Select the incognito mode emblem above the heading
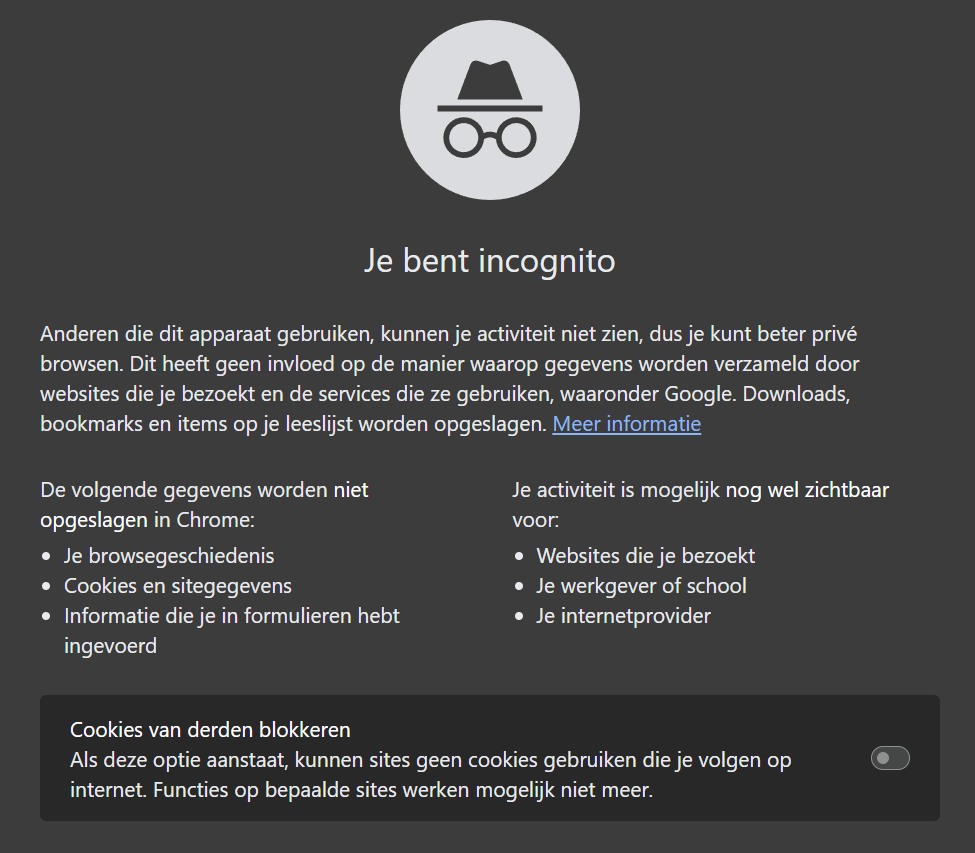Image resolution: width=975 pixels, height=853 pixels. (489, 108)
